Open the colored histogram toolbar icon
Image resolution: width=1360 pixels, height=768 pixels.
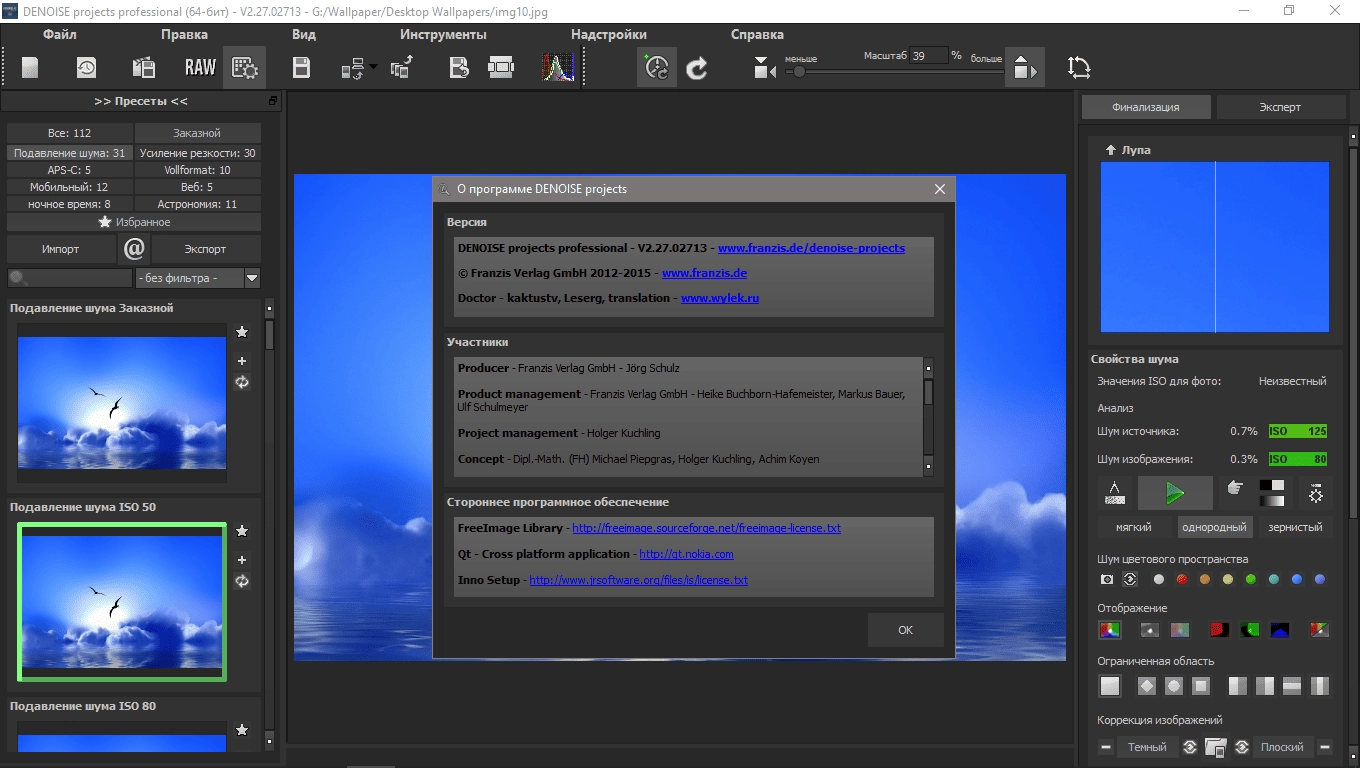click(558, 67)
